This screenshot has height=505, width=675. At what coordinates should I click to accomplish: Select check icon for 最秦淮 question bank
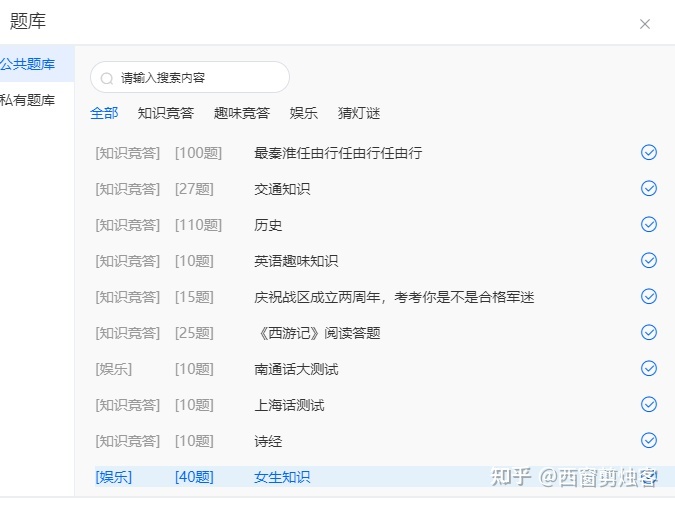[x=649, y=152]
